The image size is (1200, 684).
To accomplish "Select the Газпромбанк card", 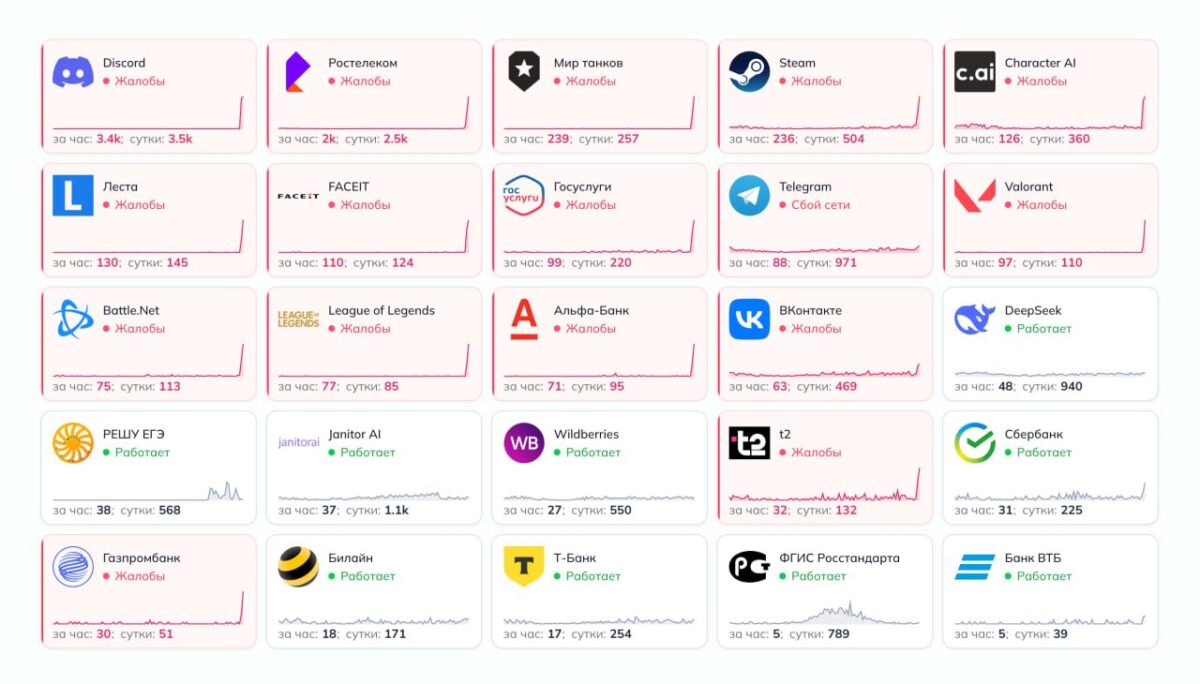I will 148,590.
